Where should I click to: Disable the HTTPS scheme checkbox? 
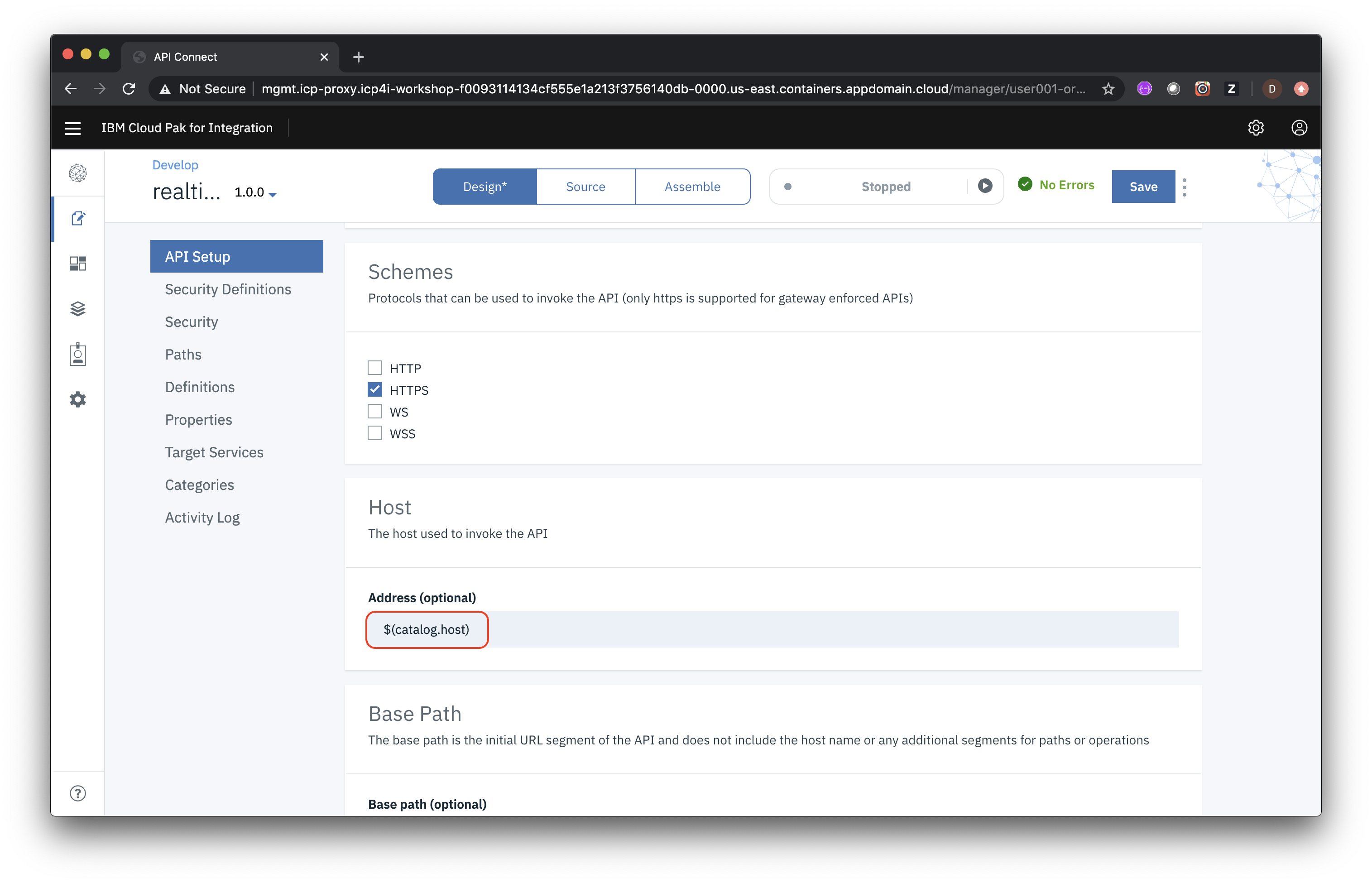375,389
